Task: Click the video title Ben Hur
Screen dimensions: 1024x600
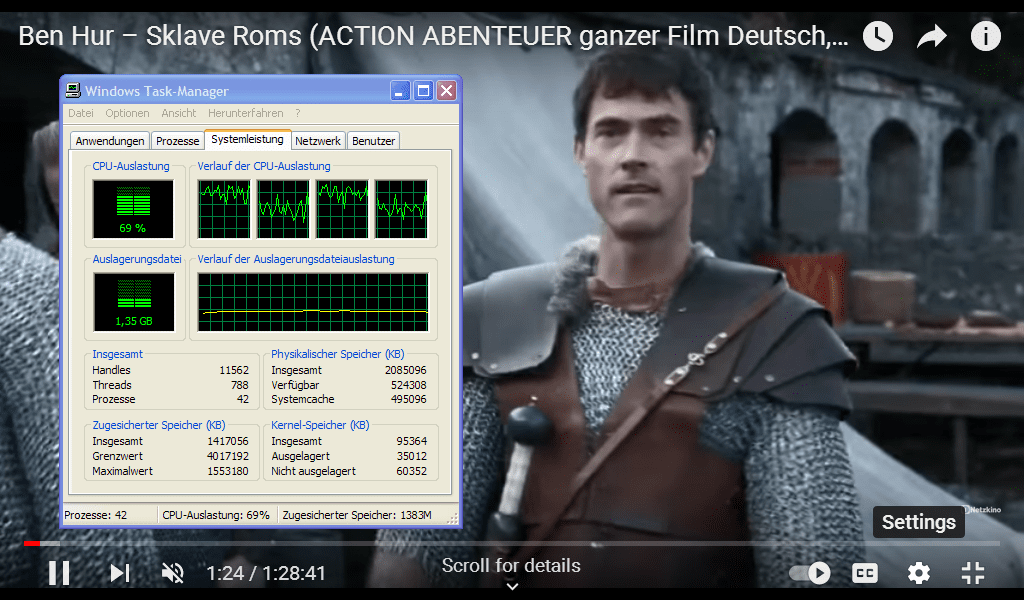Action: 434,36
